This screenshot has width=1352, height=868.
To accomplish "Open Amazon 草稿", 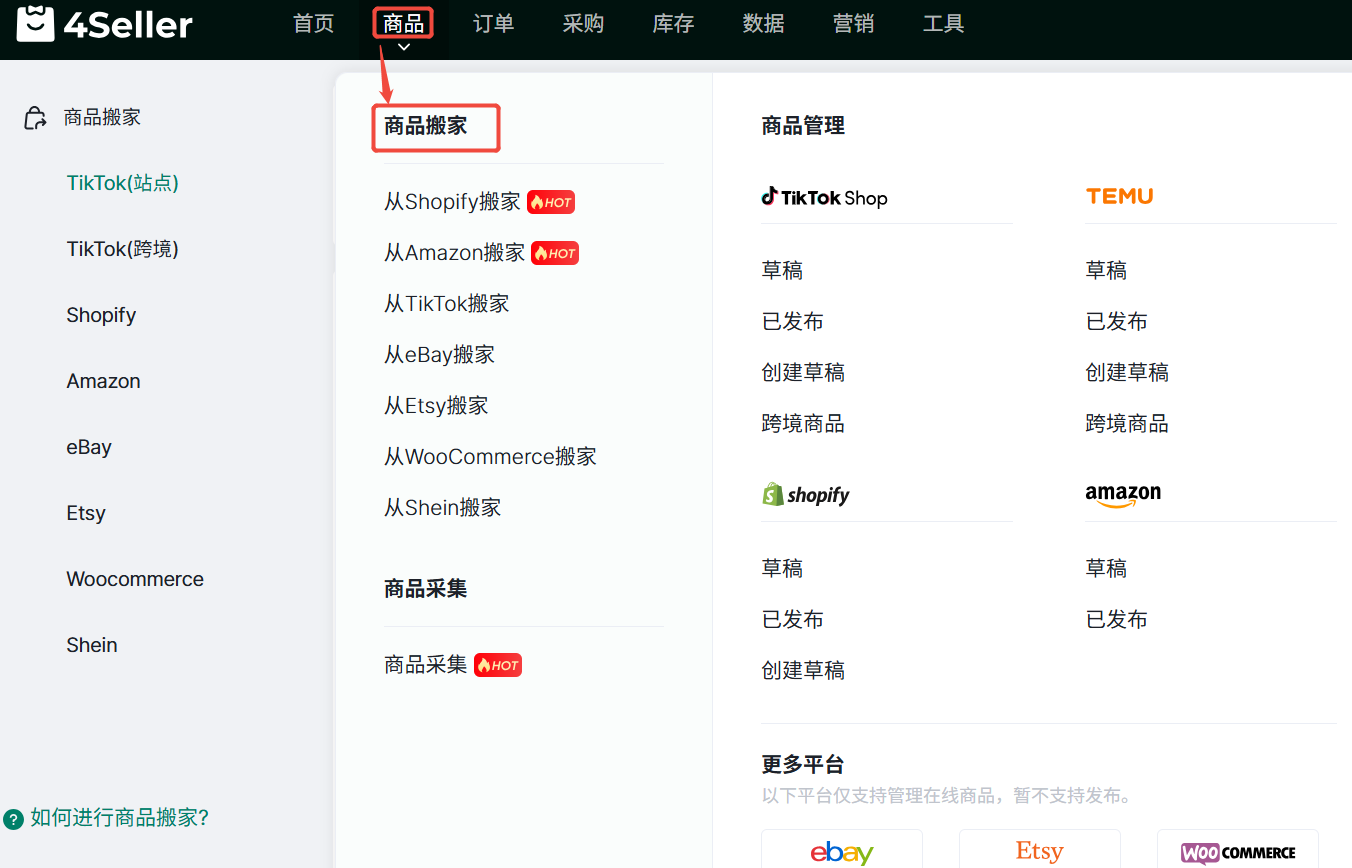I will pyautogui.click(x=1106, y=569).
